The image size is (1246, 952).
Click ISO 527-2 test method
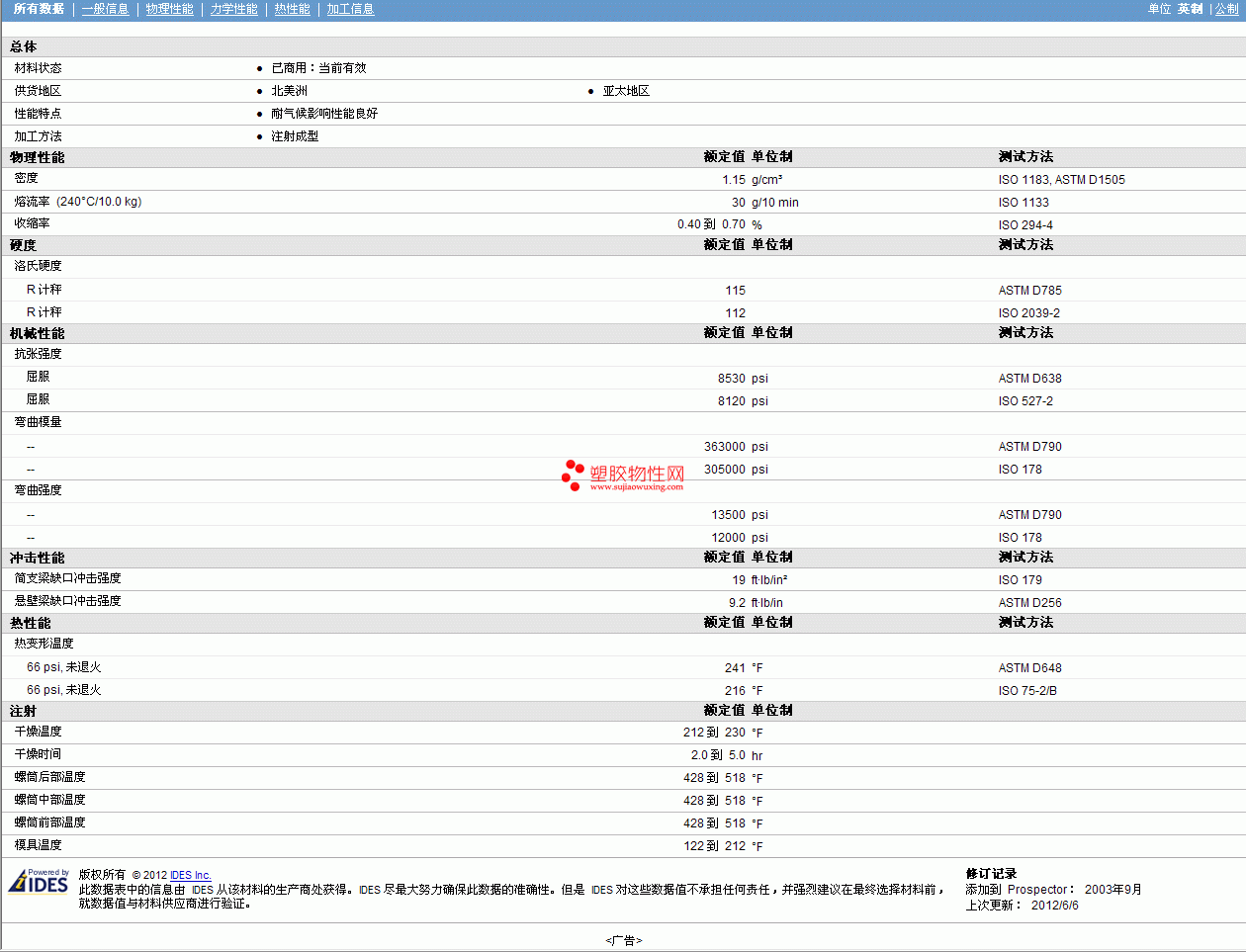coord(1025,401)
